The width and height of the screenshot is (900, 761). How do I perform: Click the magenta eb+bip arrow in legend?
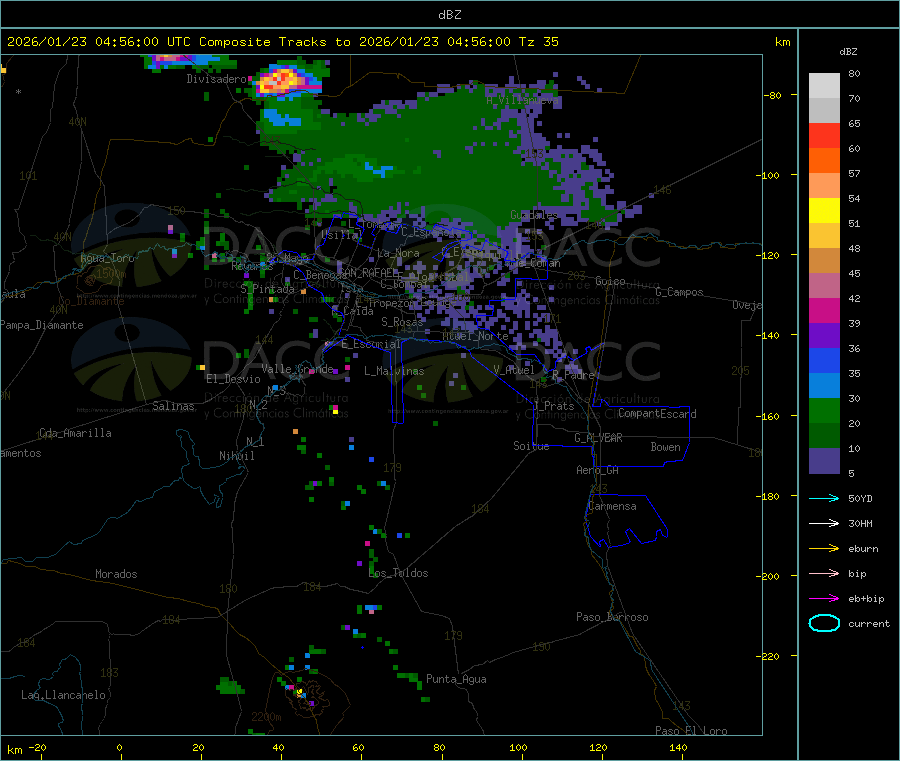click(x=824, y=599)
